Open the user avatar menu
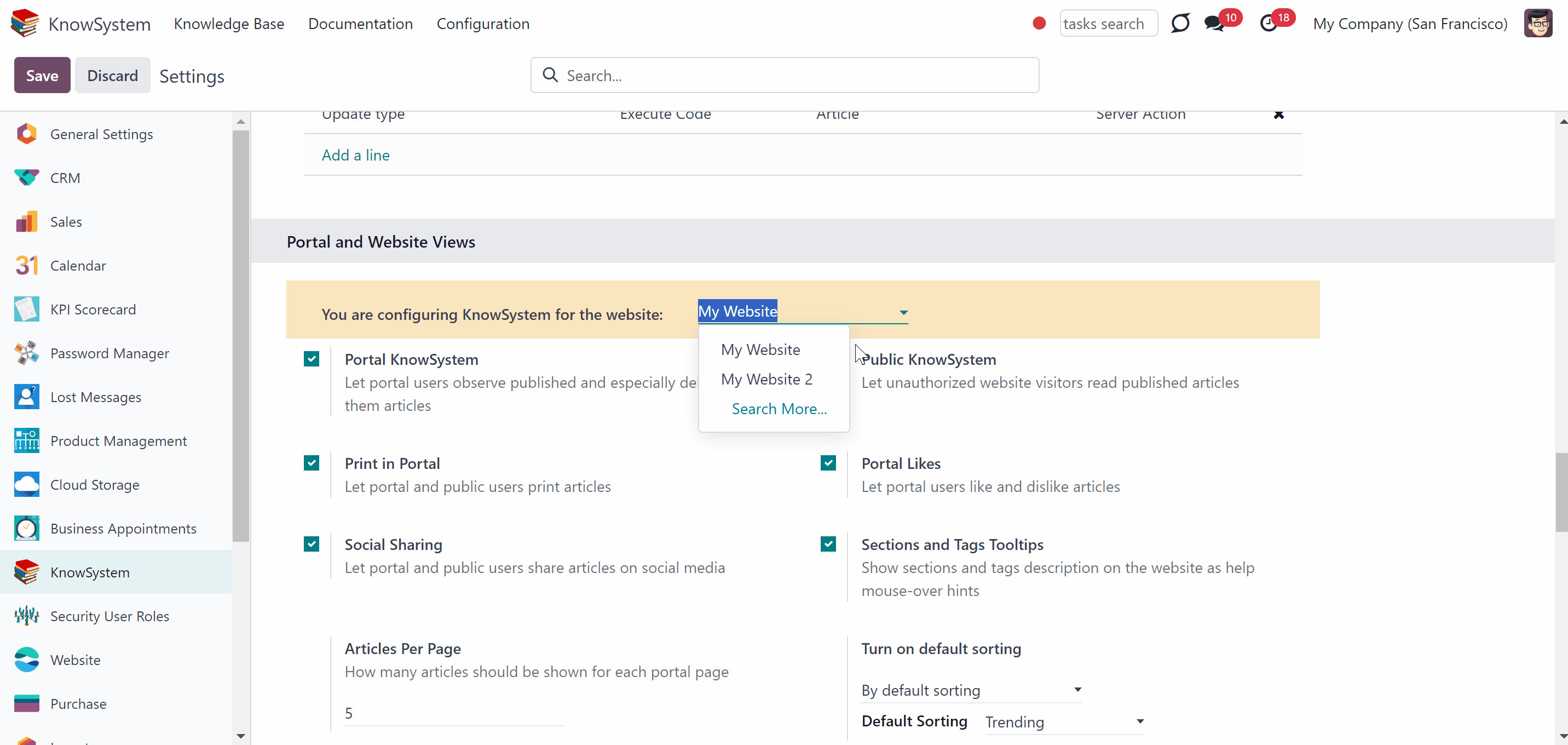This screenshot has width=1568, height=745. tap(1537, 23)
